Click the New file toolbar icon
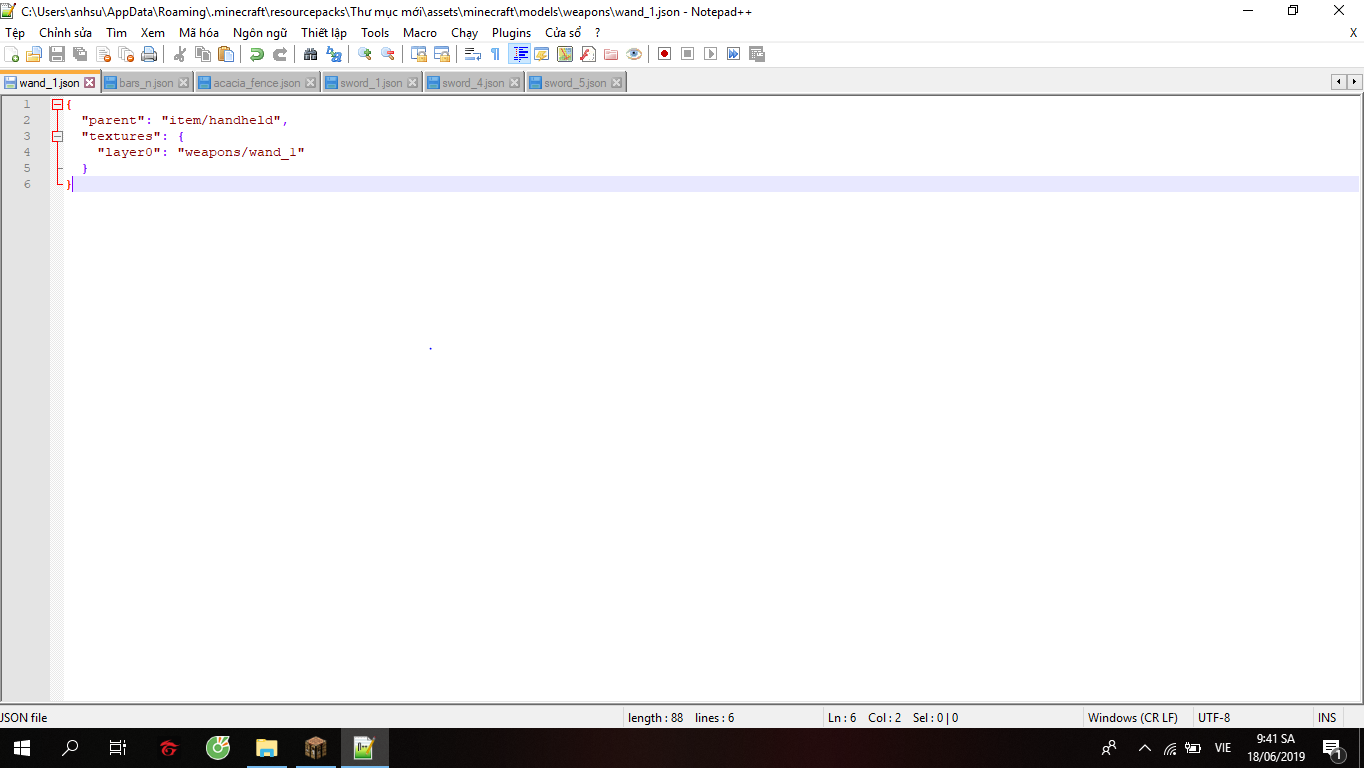This screenshot has height=768, width=1364. (x=12, y=54)
